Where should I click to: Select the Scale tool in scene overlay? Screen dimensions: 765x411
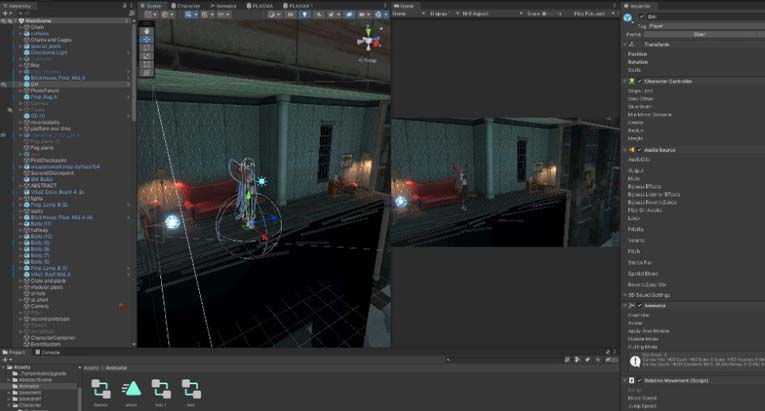147,56
